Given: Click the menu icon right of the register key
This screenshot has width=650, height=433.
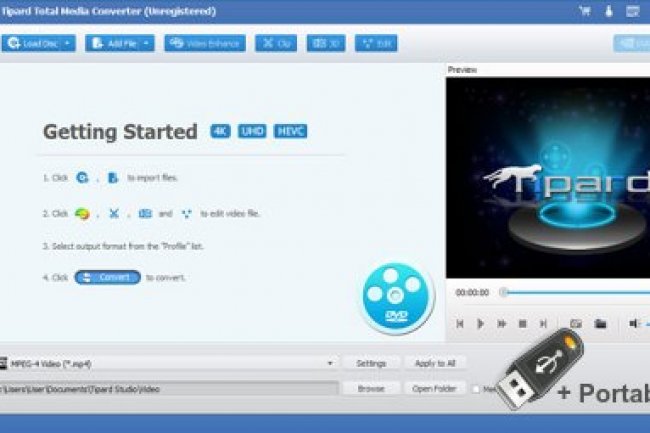Looking at the screenshot, I should [x=632, y=11].
